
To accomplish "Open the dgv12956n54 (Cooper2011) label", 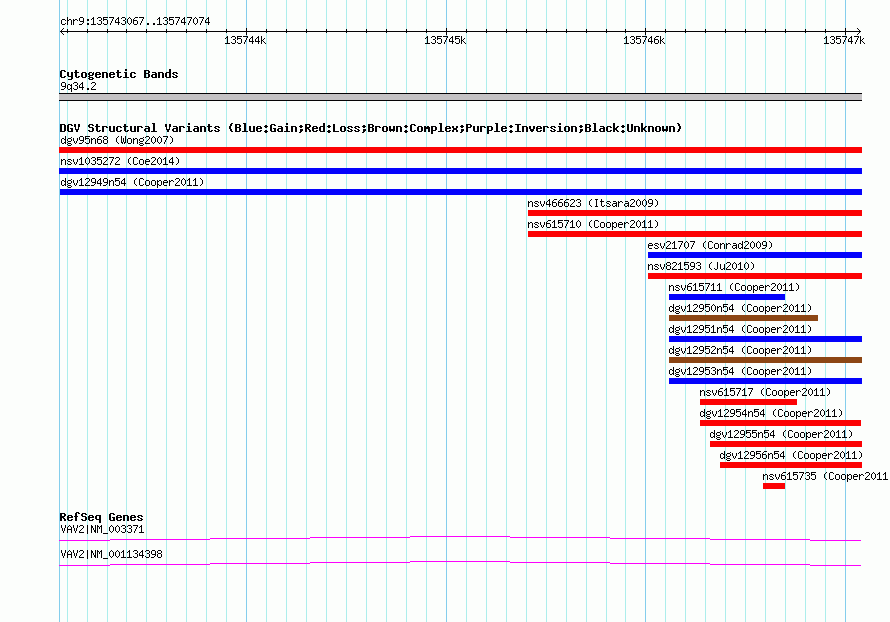I will (791, 455).
